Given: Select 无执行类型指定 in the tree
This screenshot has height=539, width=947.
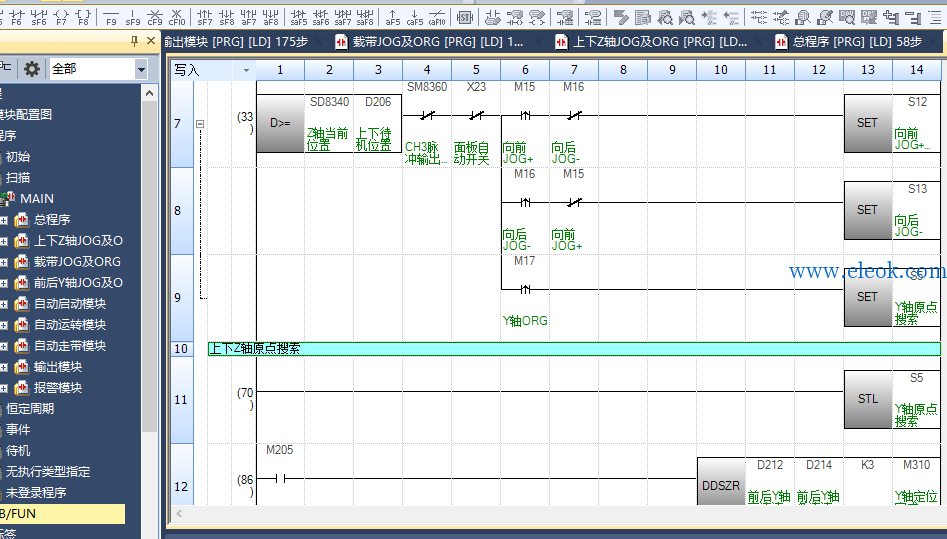Looking at the screenshot, I should [x=48, y=472].
